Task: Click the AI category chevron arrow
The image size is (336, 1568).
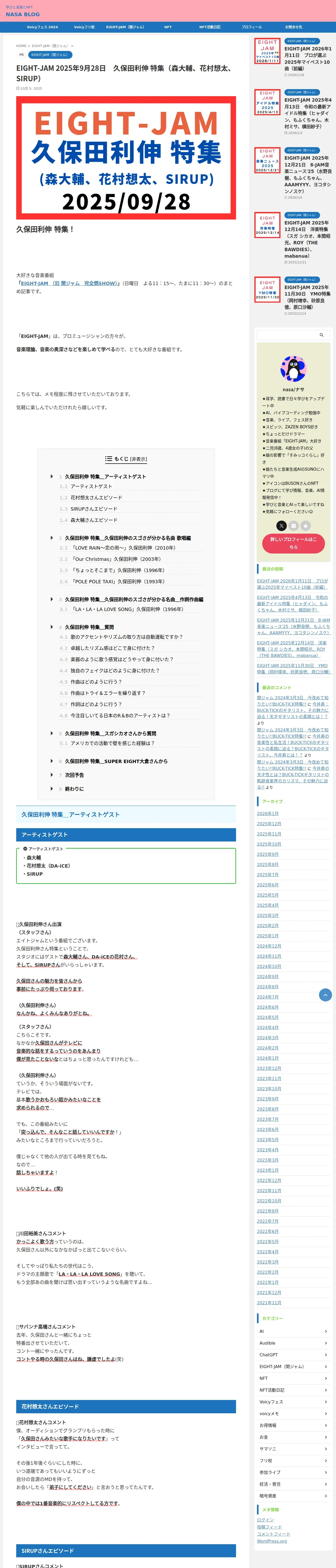Action: [326, 1331]
